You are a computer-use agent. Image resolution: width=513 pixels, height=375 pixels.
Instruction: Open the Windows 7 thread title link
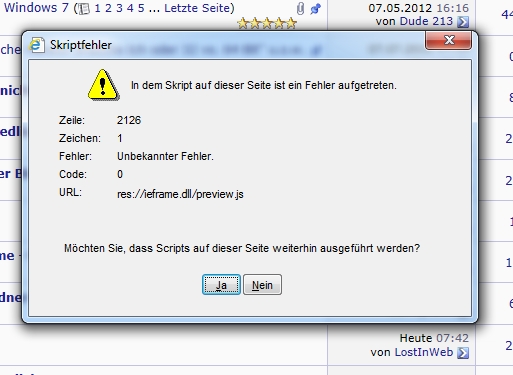(36, 8)
